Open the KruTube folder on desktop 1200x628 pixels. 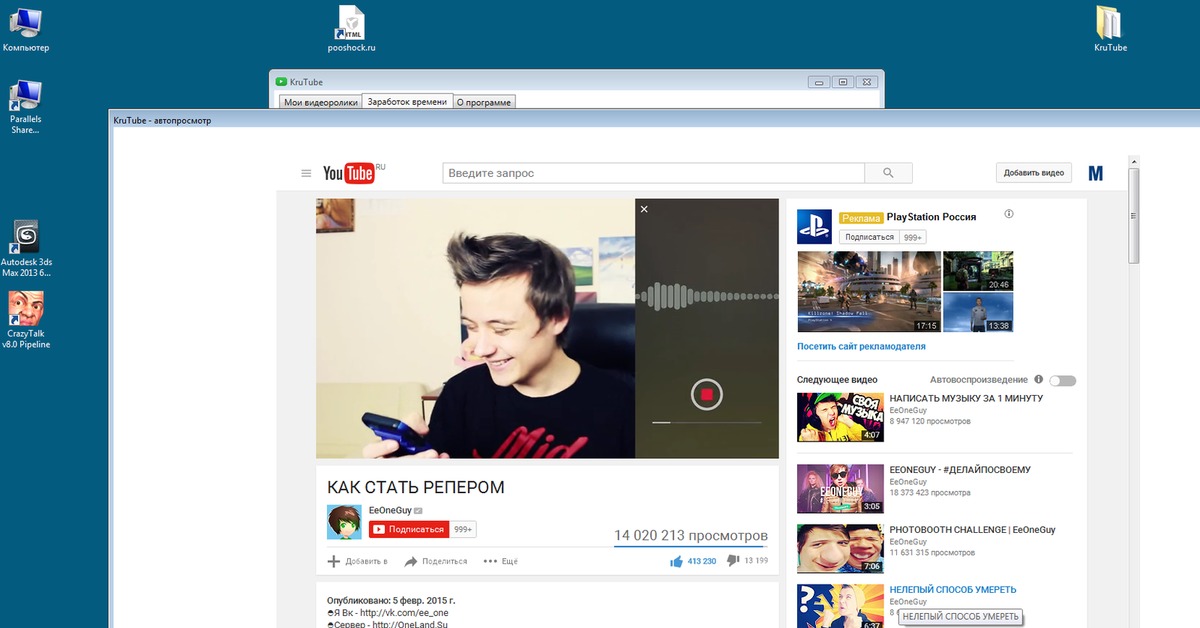1110,29
